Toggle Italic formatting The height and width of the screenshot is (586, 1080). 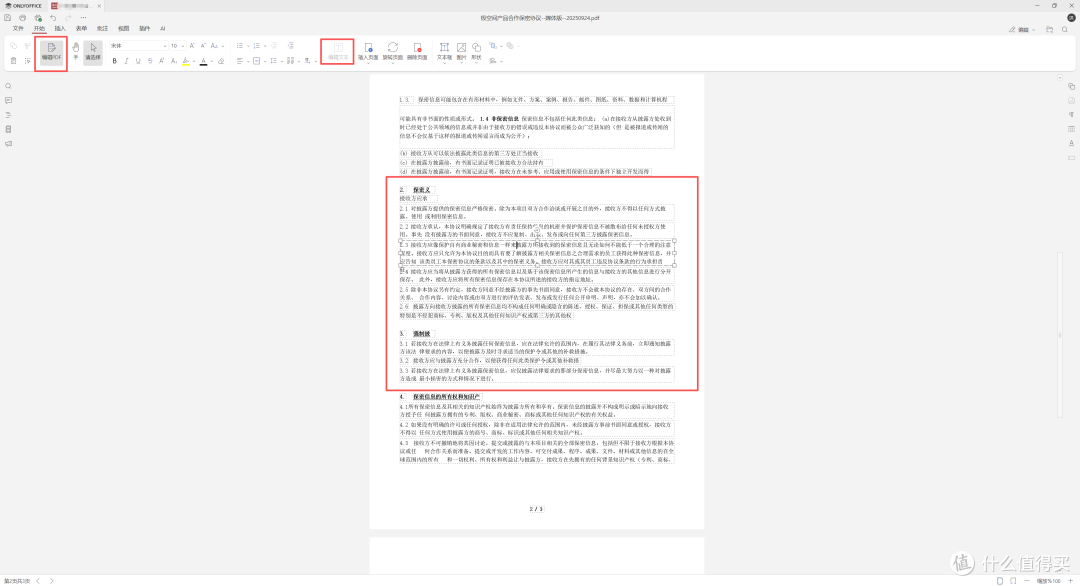pyautogui.click(x=126, y=61)
